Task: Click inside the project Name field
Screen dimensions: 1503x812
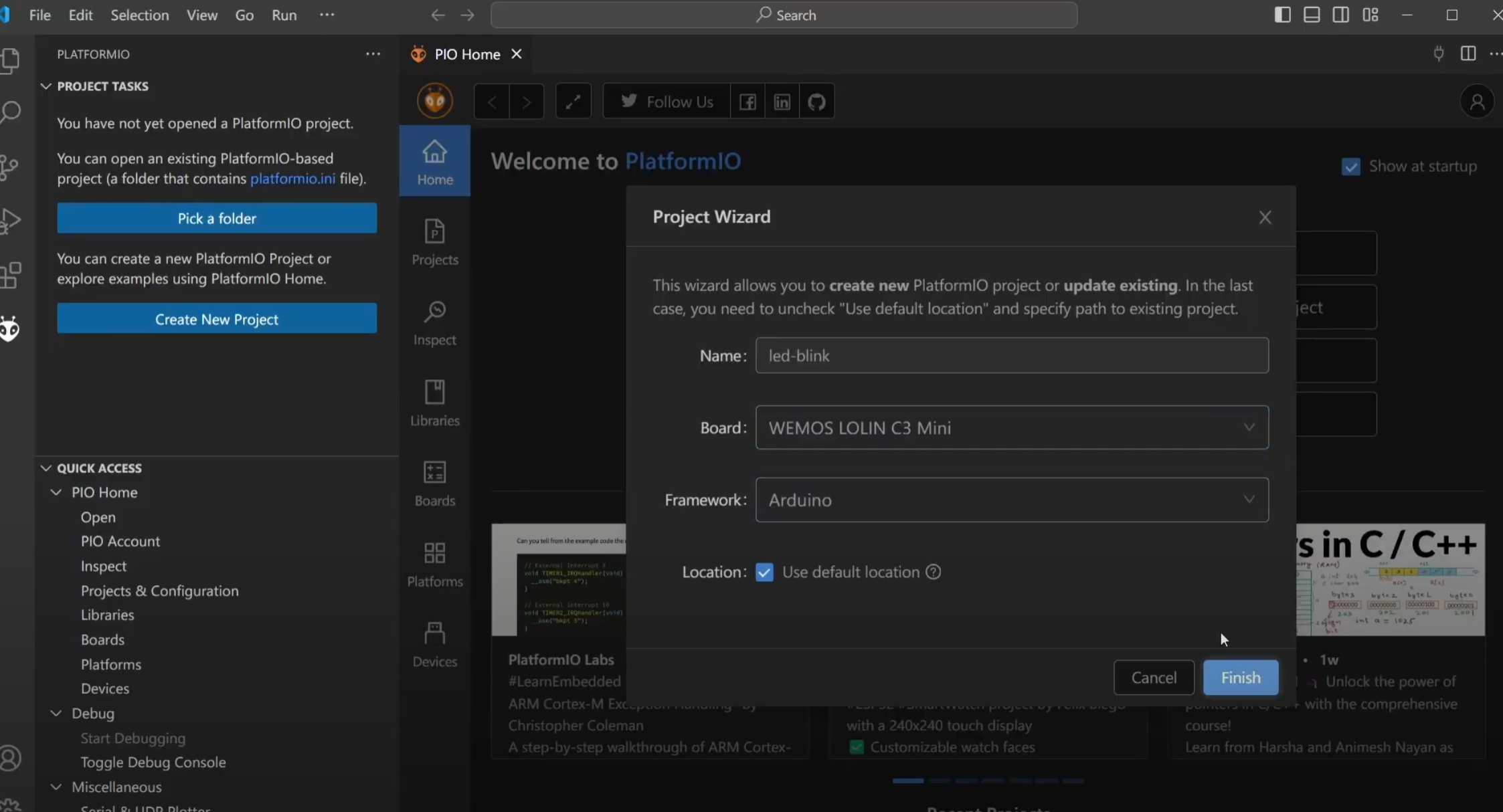Action: [x=1010, y=355]
